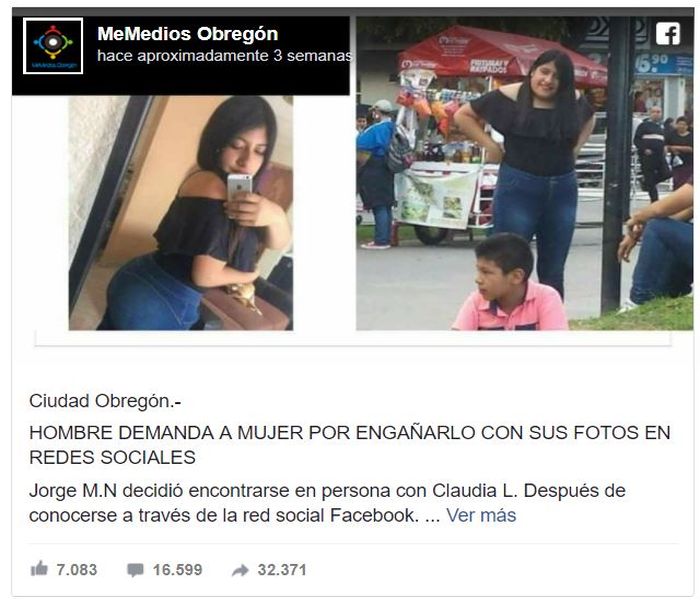The height and width of the screenshot is (600, 700).
Task: Expand the post with 'Ver más'
Action: click(x=481, y=515)
